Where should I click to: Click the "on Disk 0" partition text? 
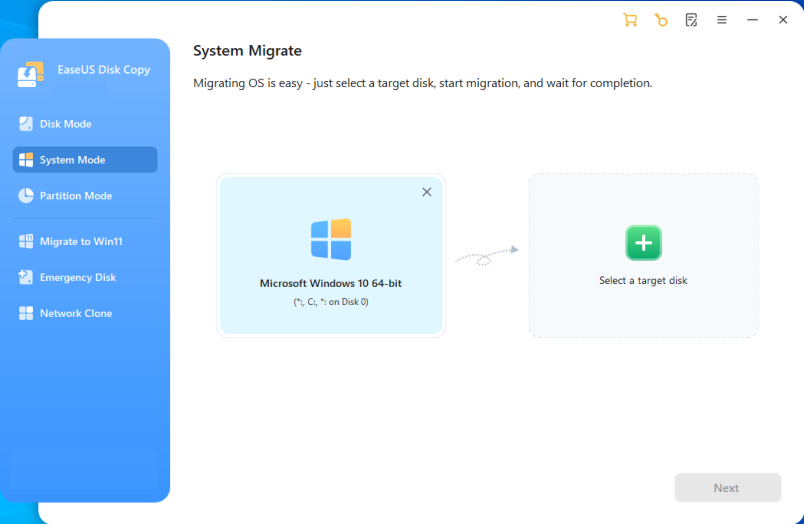click(348, 302)
